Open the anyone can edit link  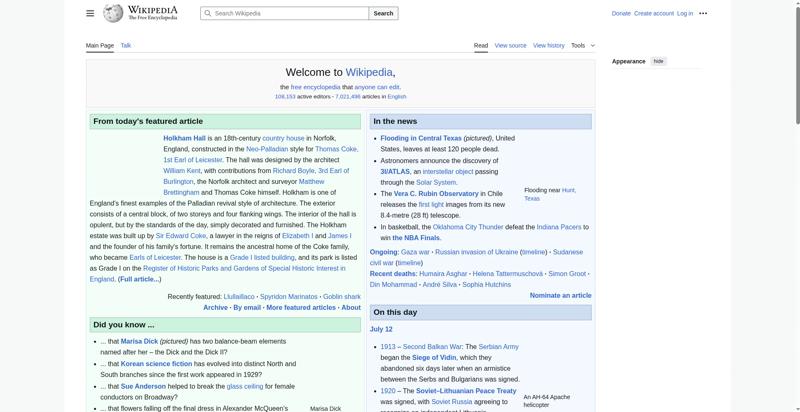point(377,87)
